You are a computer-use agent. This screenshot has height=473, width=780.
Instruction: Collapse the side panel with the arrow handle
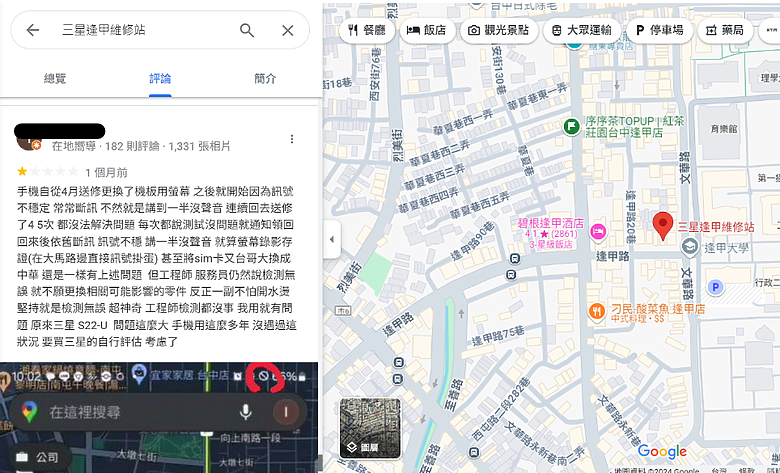click(332, 240)
